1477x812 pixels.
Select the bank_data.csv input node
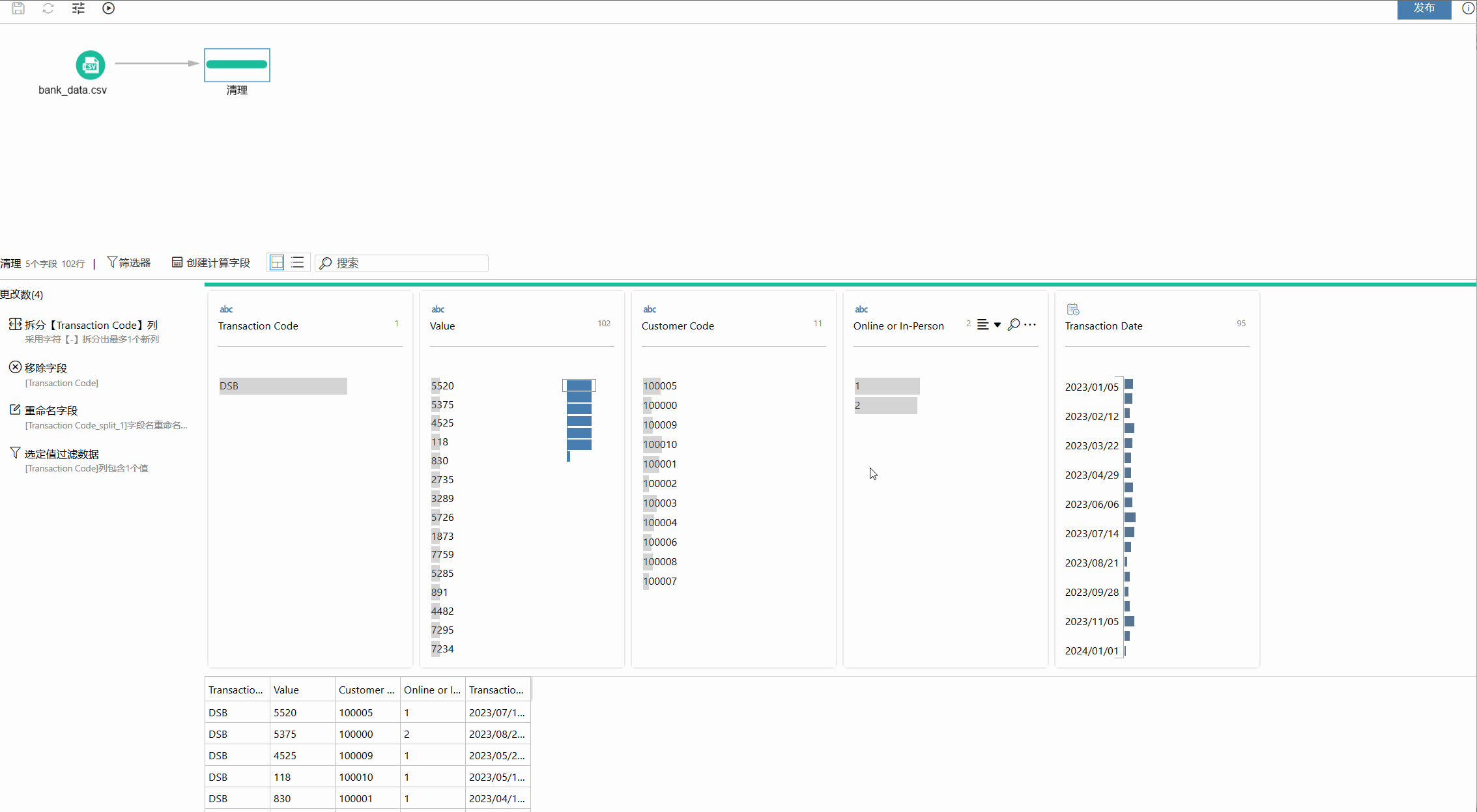coord(91,65)
